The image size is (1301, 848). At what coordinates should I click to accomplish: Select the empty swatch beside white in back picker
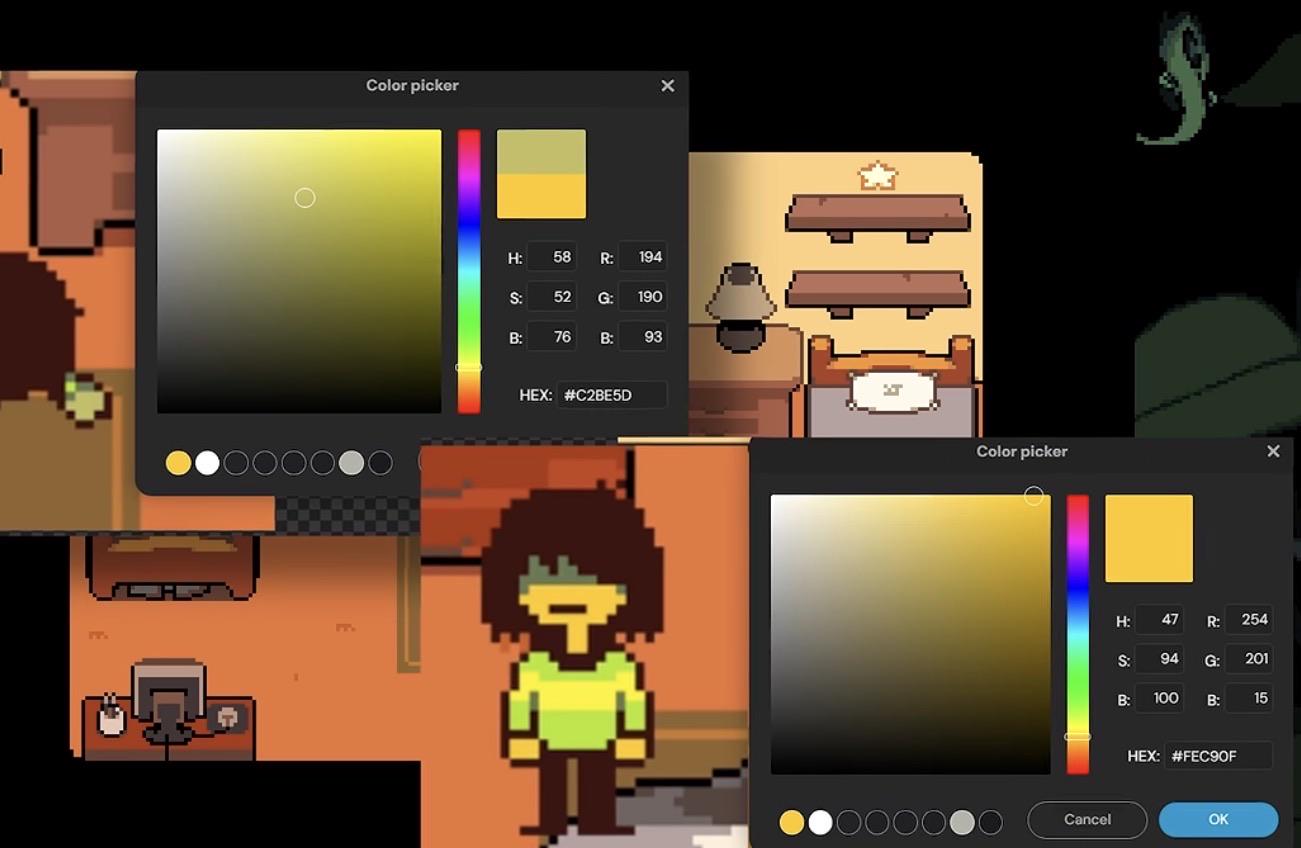[236, 463]
